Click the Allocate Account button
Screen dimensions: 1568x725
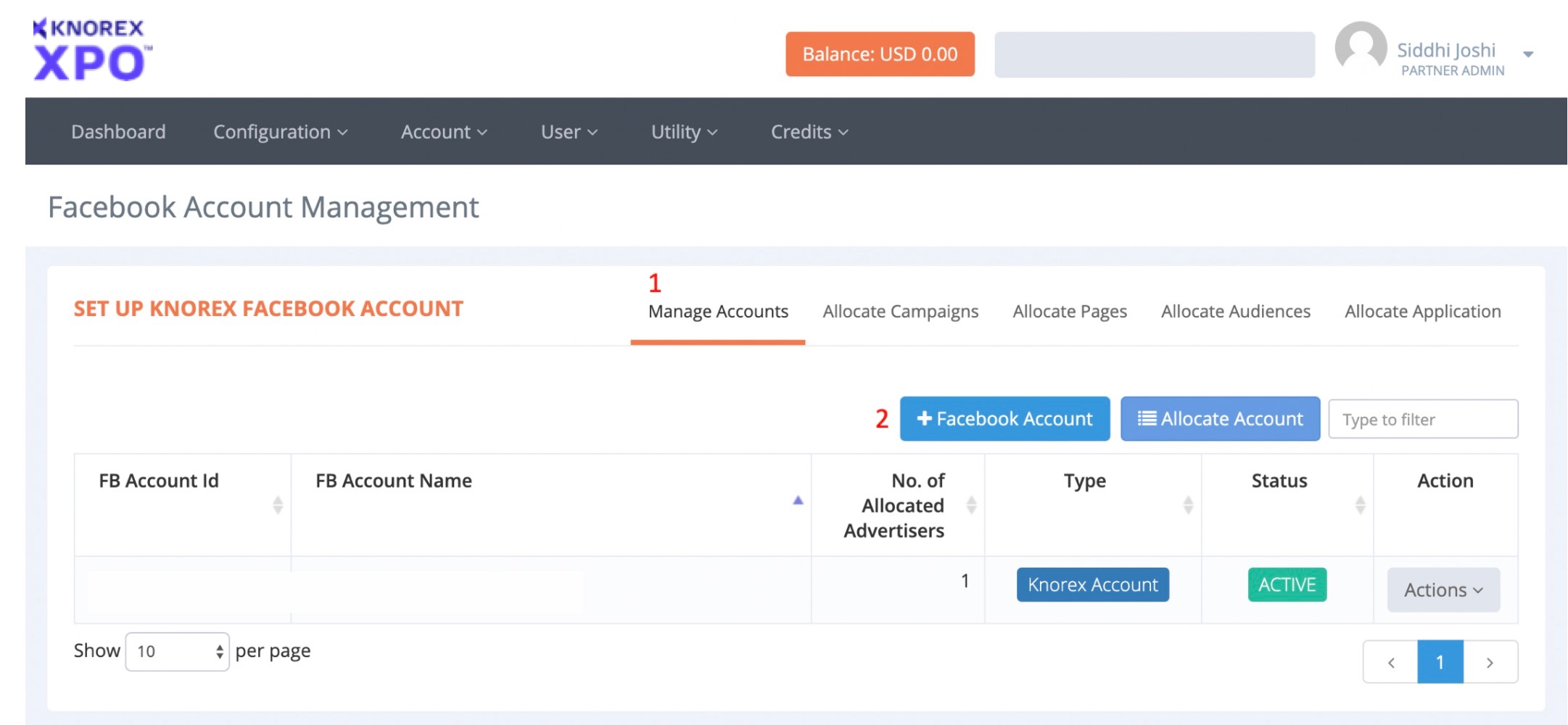coord(1220,419)
